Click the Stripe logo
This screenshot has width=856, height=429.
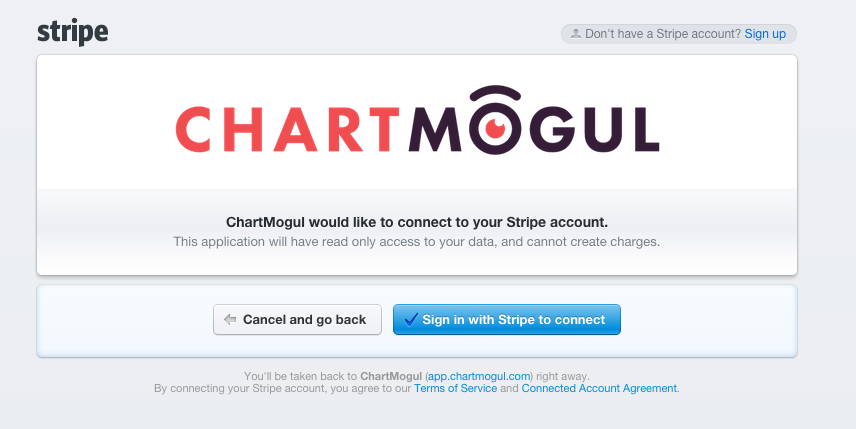[x=73, y=33]
